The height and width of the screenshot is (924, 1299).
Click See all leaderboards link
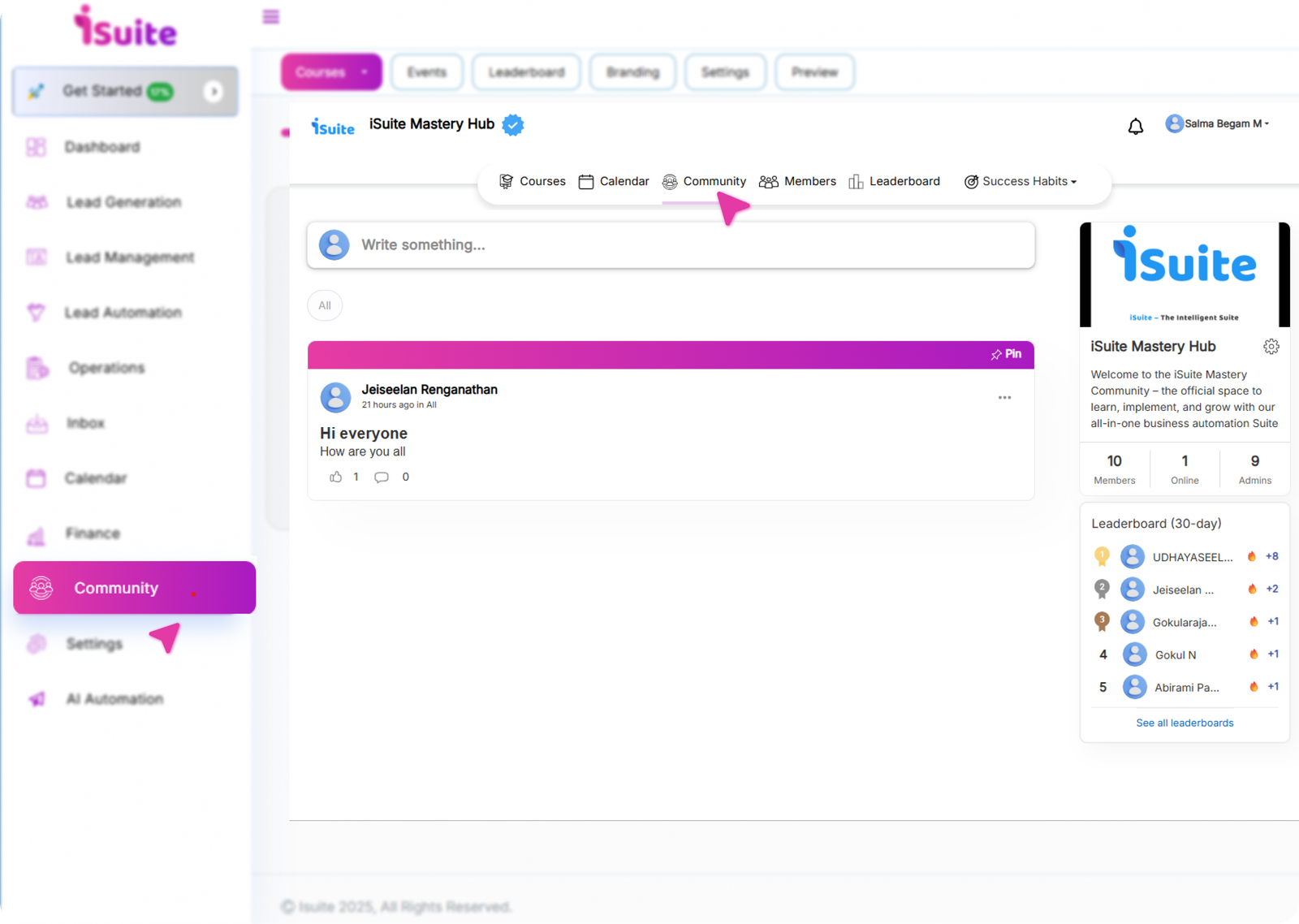(x=1185, y=723)
